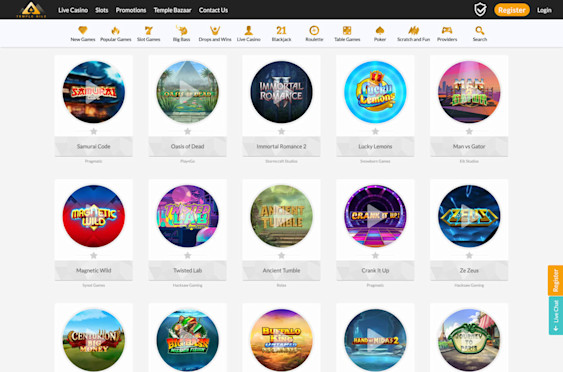The width and height of the screenshot is (563, 372).
Task: Open the Centurion Big Money thumbnail
Action: click(94, 340)
